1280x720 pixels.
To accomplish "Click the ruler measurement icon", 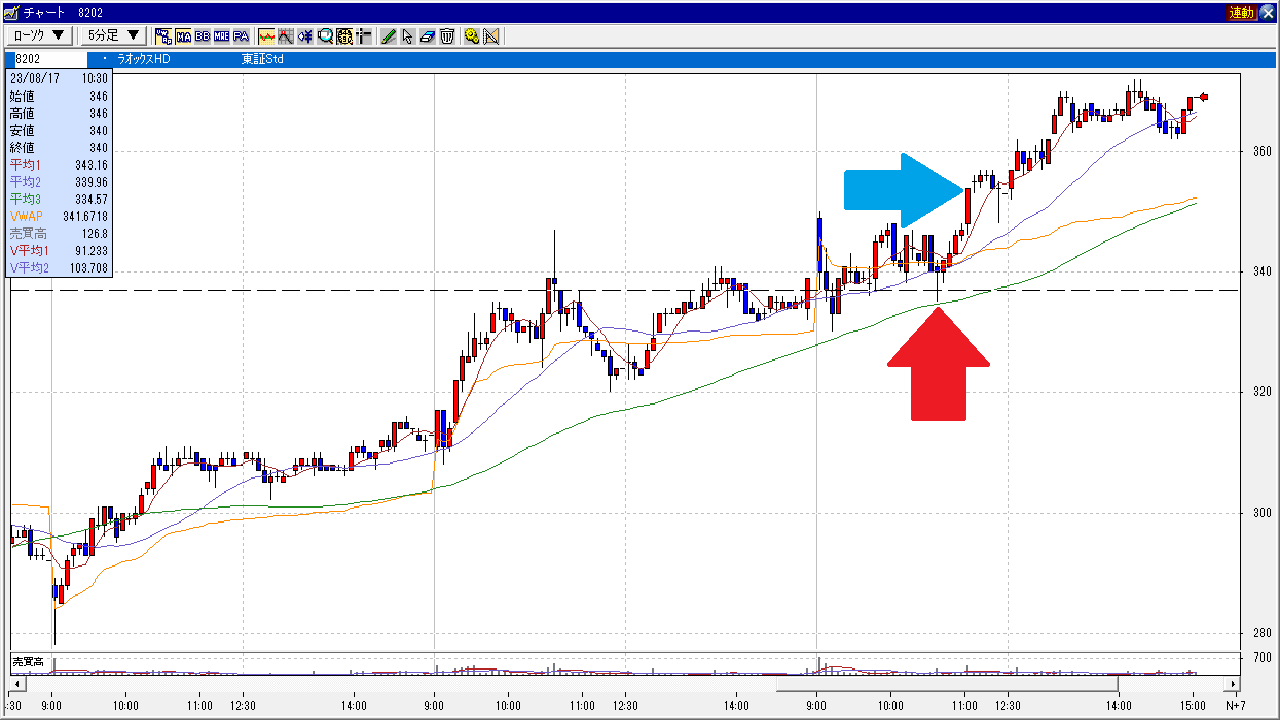I will pos(491,36).
